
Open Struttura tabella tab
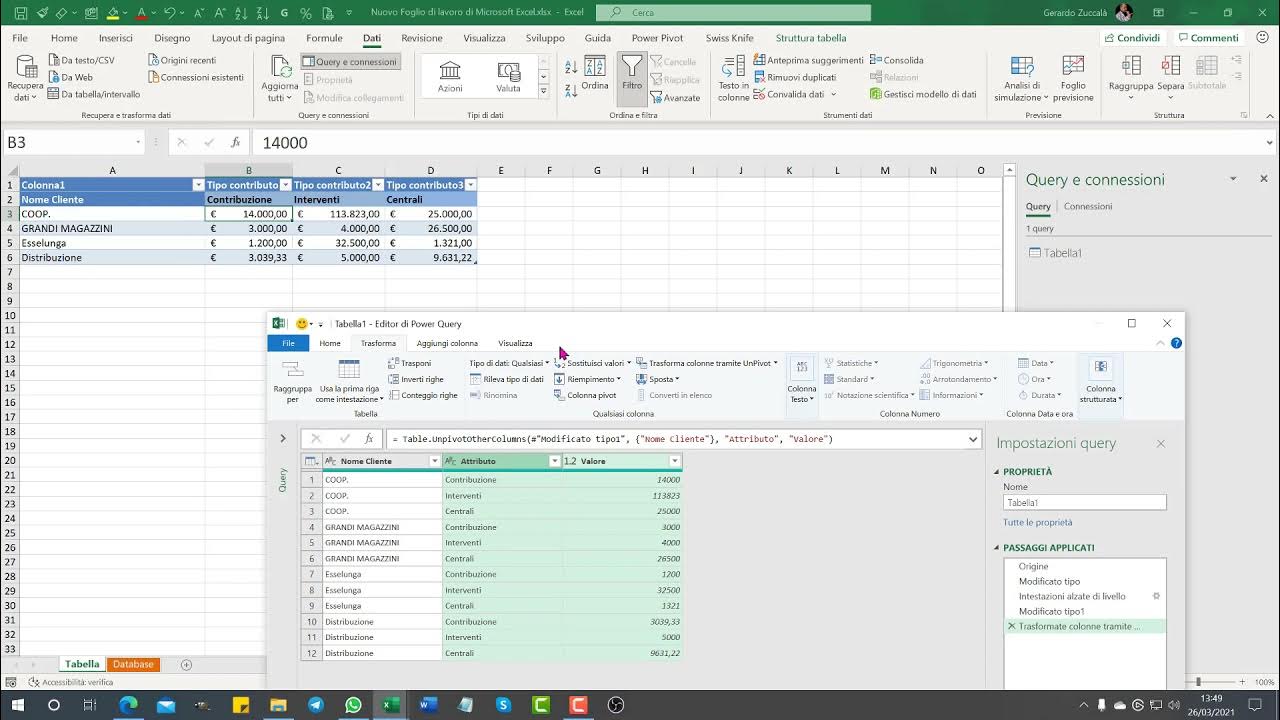point(811,38)
